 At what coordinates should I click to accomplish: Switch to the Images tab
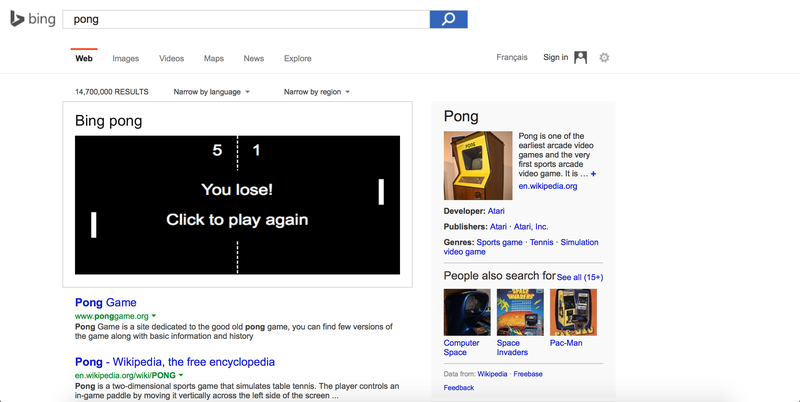coord(126,59)
